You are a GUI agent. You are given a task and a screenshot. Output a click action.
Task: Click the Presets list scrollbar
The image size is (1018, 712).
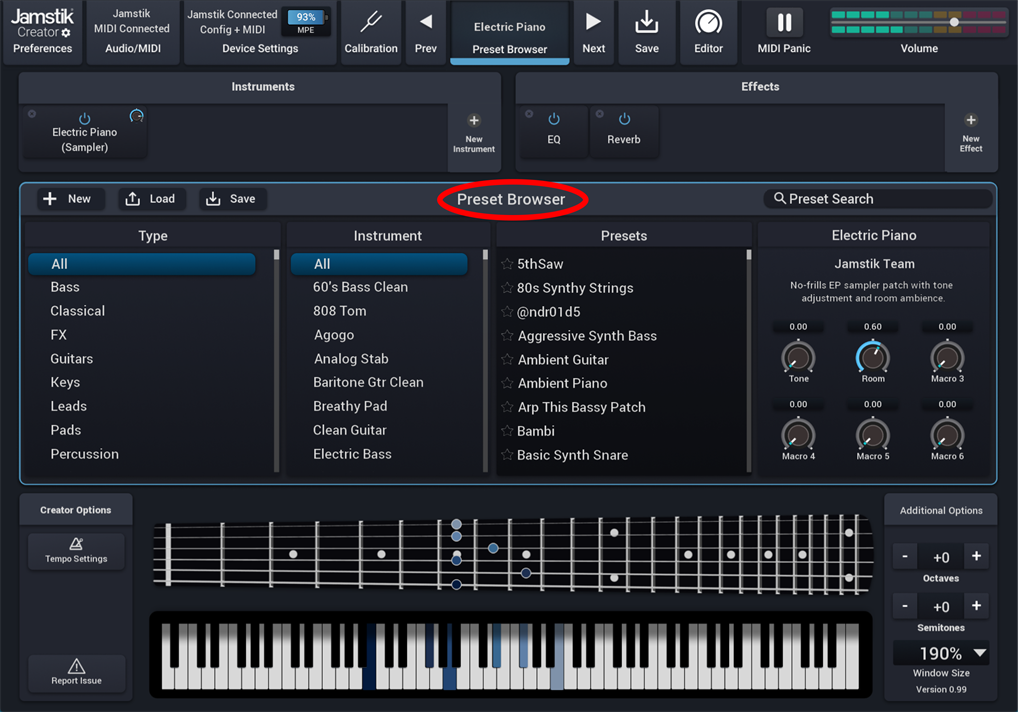tap(749, 360)
